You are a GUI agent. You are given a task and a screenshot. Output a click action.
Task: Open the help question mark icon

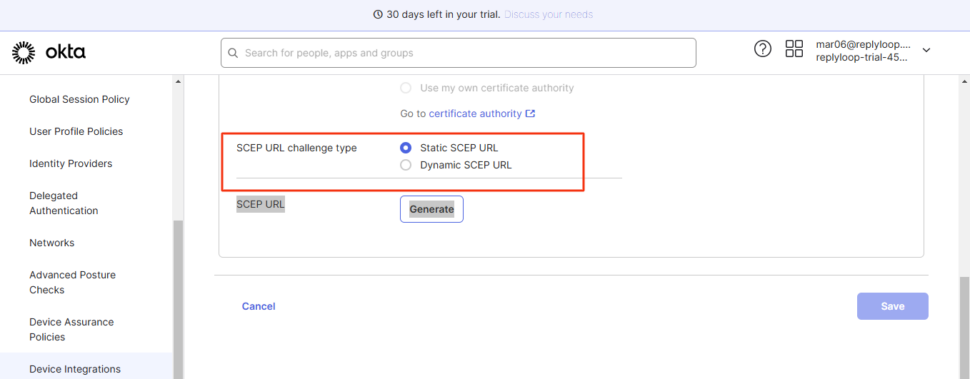[x=763, y=49]
